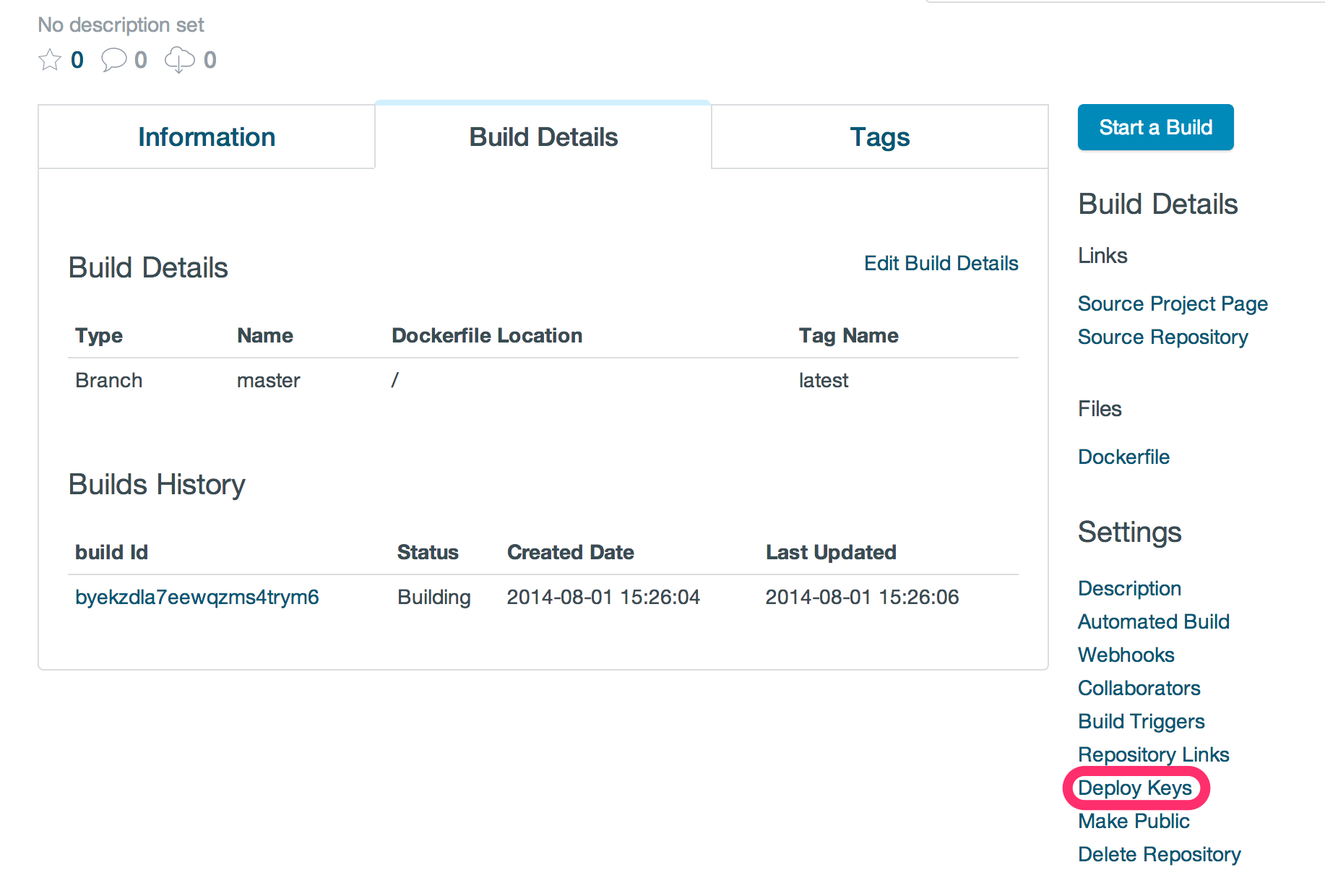Switch to the Information tab
Image resolution: width=1325 pixels, height=896 pixels.
(x=207, y=137)
